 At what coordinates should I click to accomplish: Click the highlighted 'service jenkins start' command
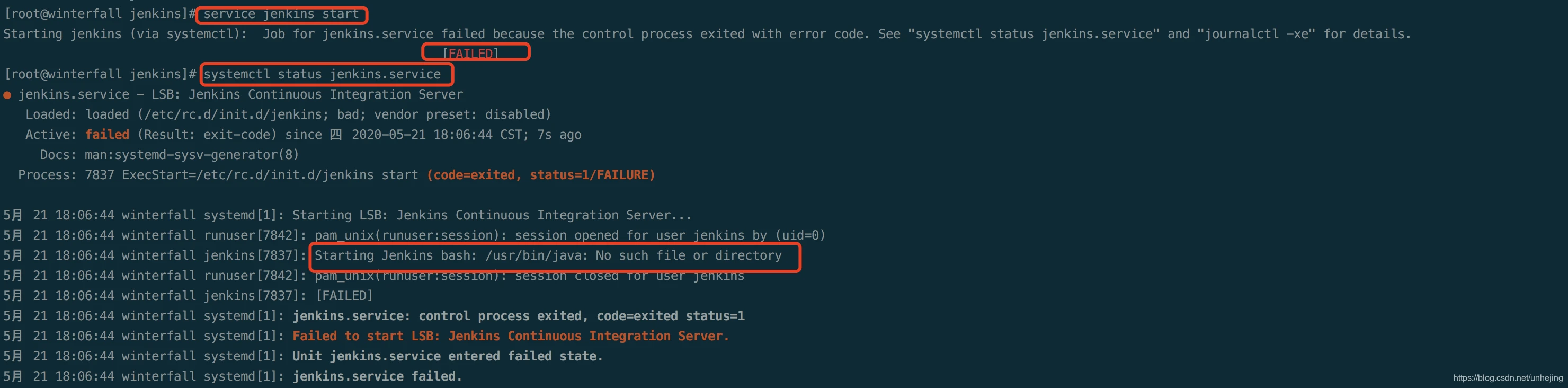pos(281,14)
